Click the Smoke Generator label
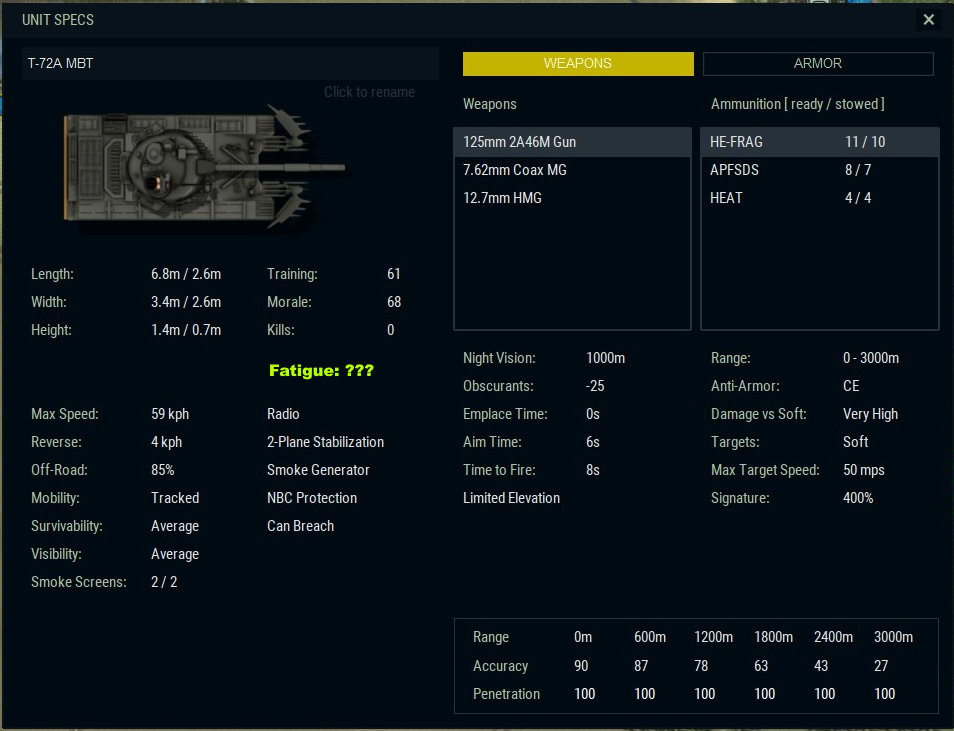The height and width of the screenshot is (731, 954). 318,470
